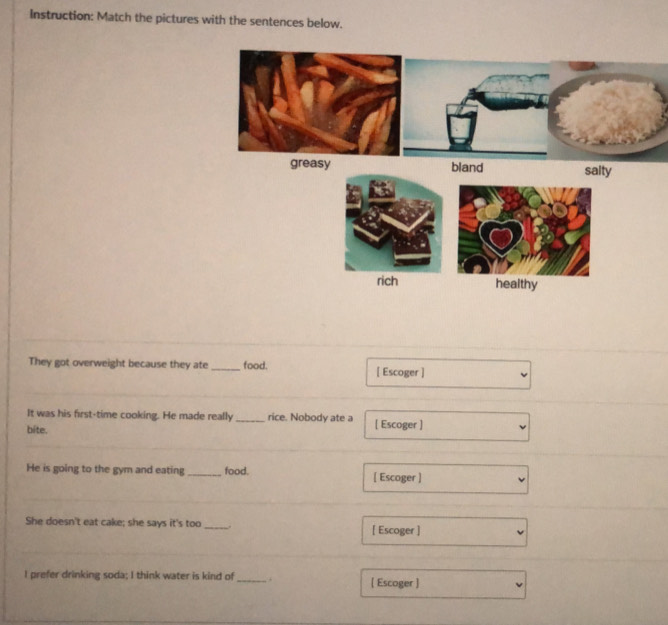The height and width of the screenshot is (625, 668).
Task: Open dropdown for overweight food sentence
Action: 448,373
